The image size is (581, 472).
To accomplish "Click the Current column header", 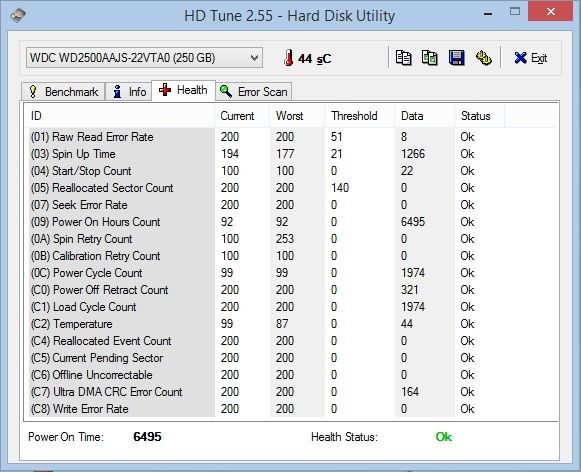I will click(x=242, y=116).
